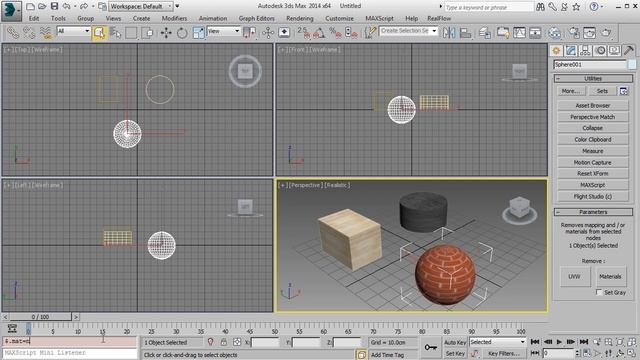Open the selection filter All dropdown
This screenshot has width=640, height=360.
click(73, 31)
